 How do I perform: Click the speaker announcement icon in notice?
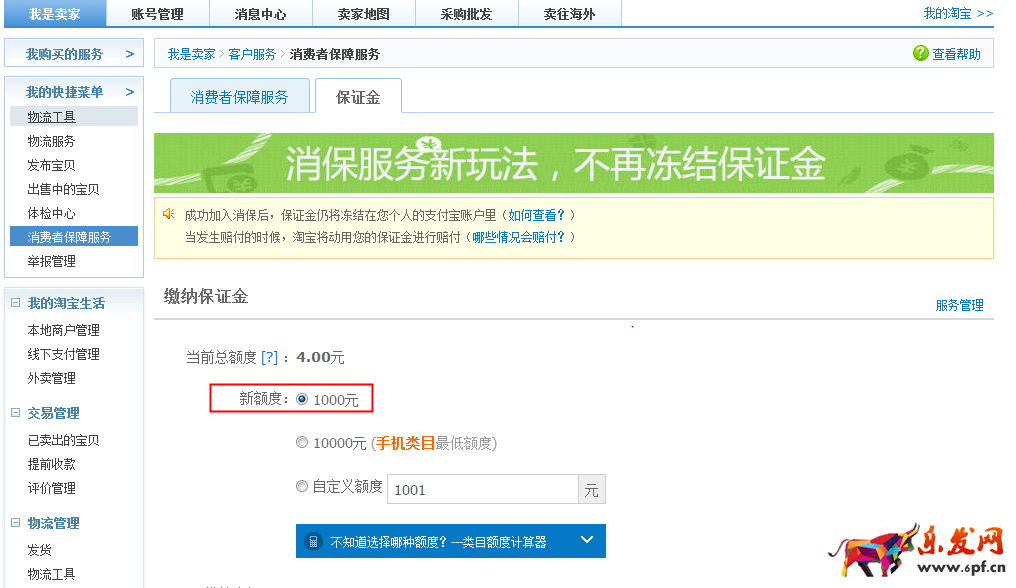point(169,214)
